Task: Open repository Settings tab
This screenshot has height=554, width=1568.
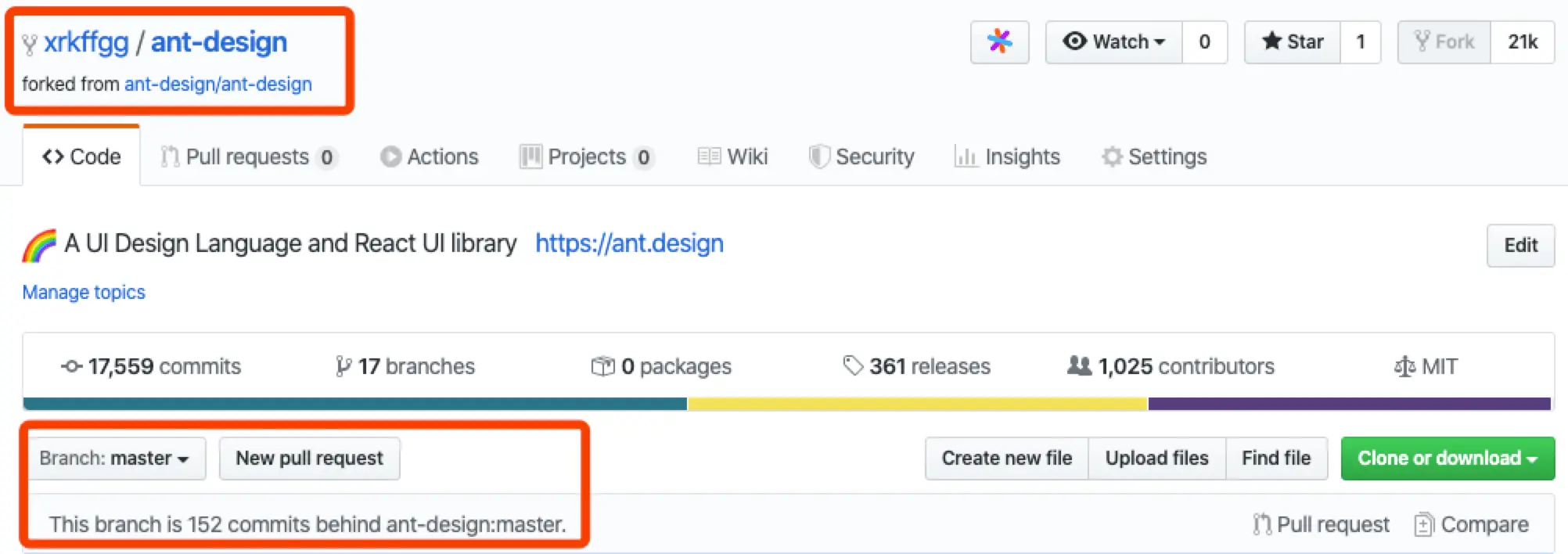Action: pos(1154,156)
